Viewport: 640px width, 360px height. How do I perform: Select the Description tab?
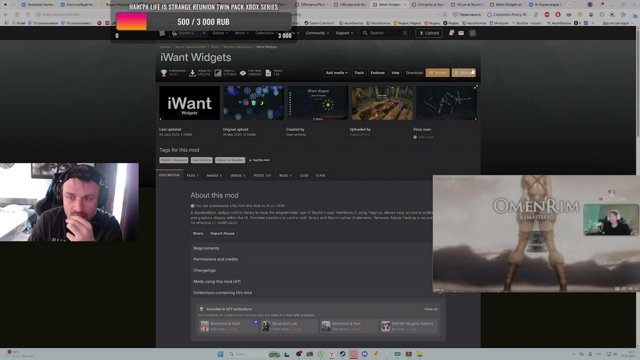169,175
